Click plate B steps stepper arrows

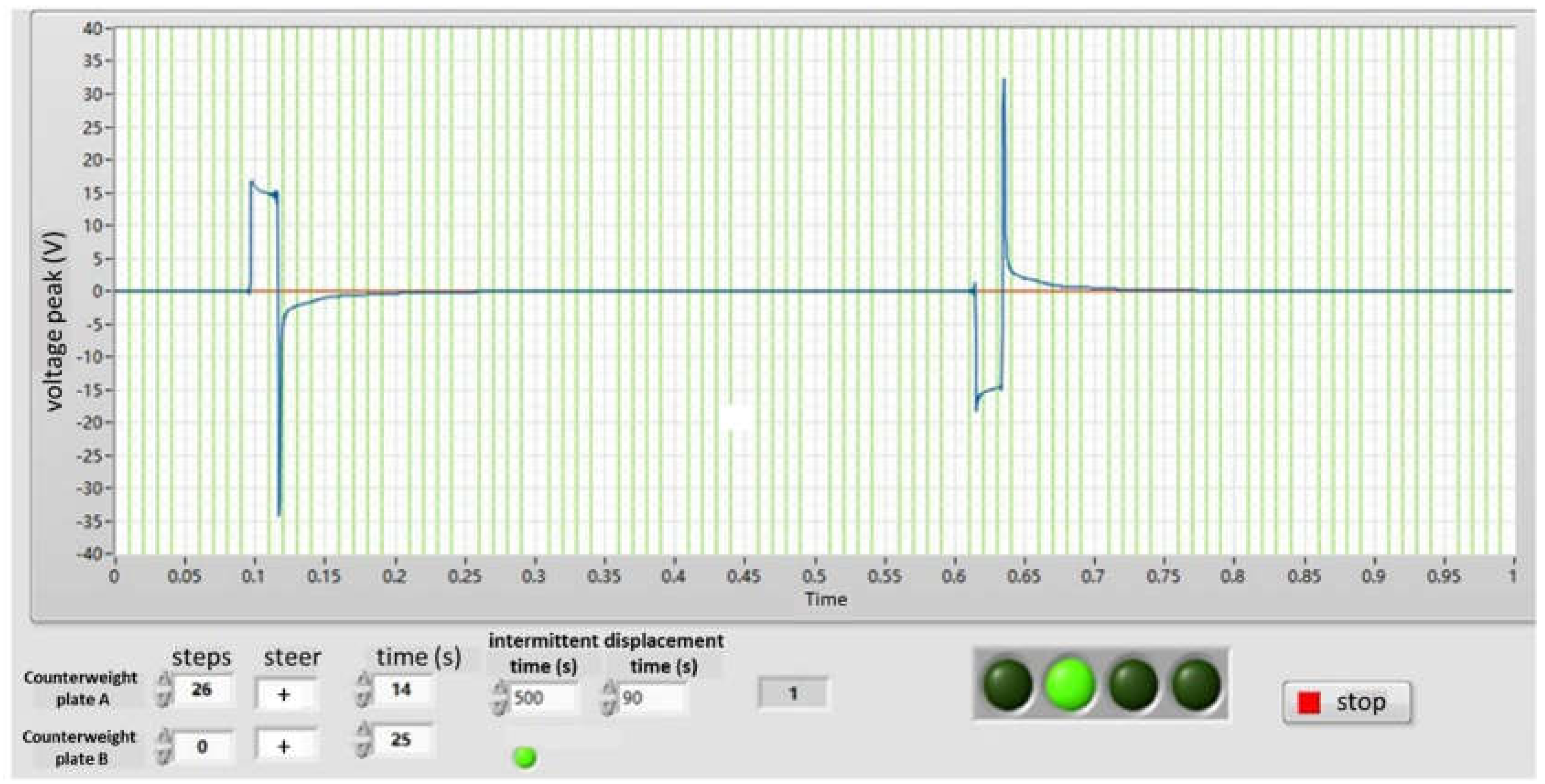pyautogui.click(x=164, y=747)
